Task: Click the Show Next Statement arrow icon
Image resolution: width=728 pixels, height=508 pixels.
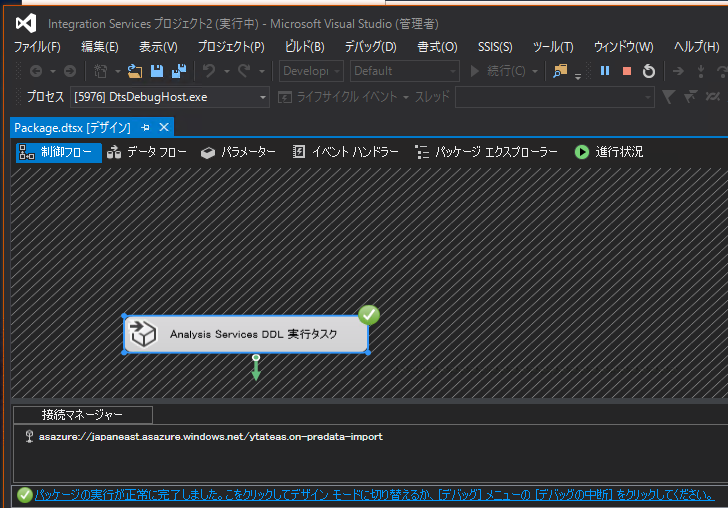Action: coord(678,71)
